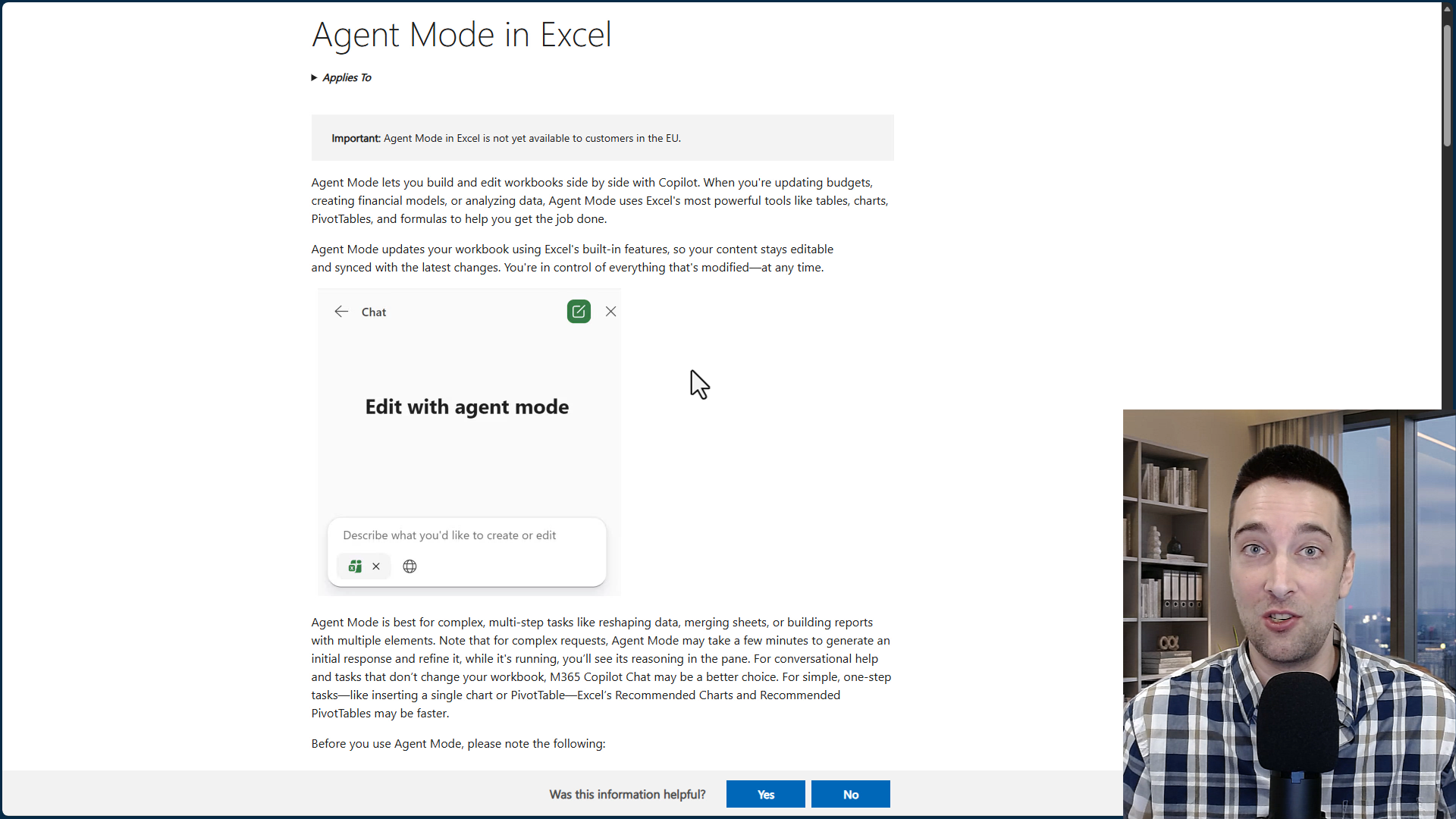Click the green new chat compose icon

pos(579,312)
